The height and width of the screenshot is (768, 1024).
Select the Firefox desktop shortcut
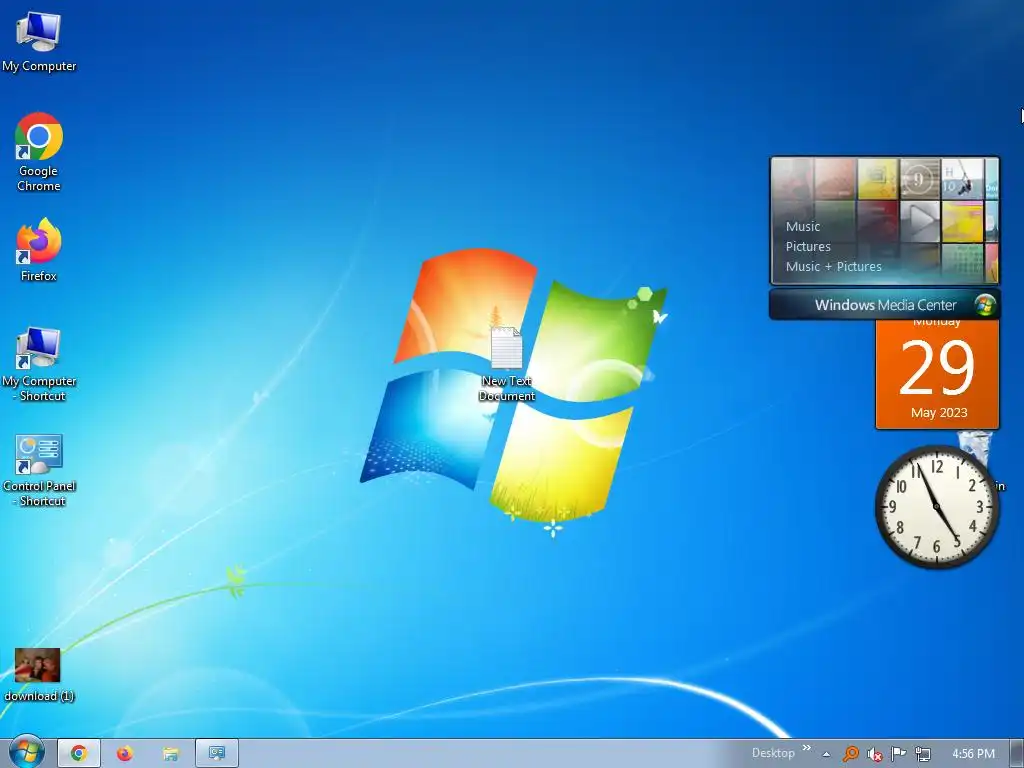tap(39, 249)
